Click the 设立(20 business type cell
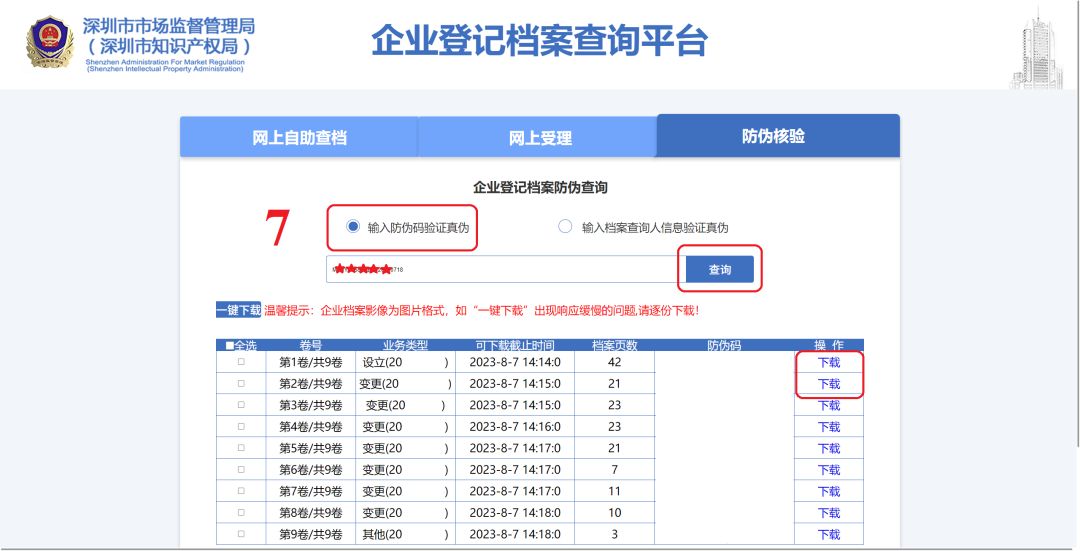The image size is (1080, 551). pyautogui.click(x=405, y=362)
